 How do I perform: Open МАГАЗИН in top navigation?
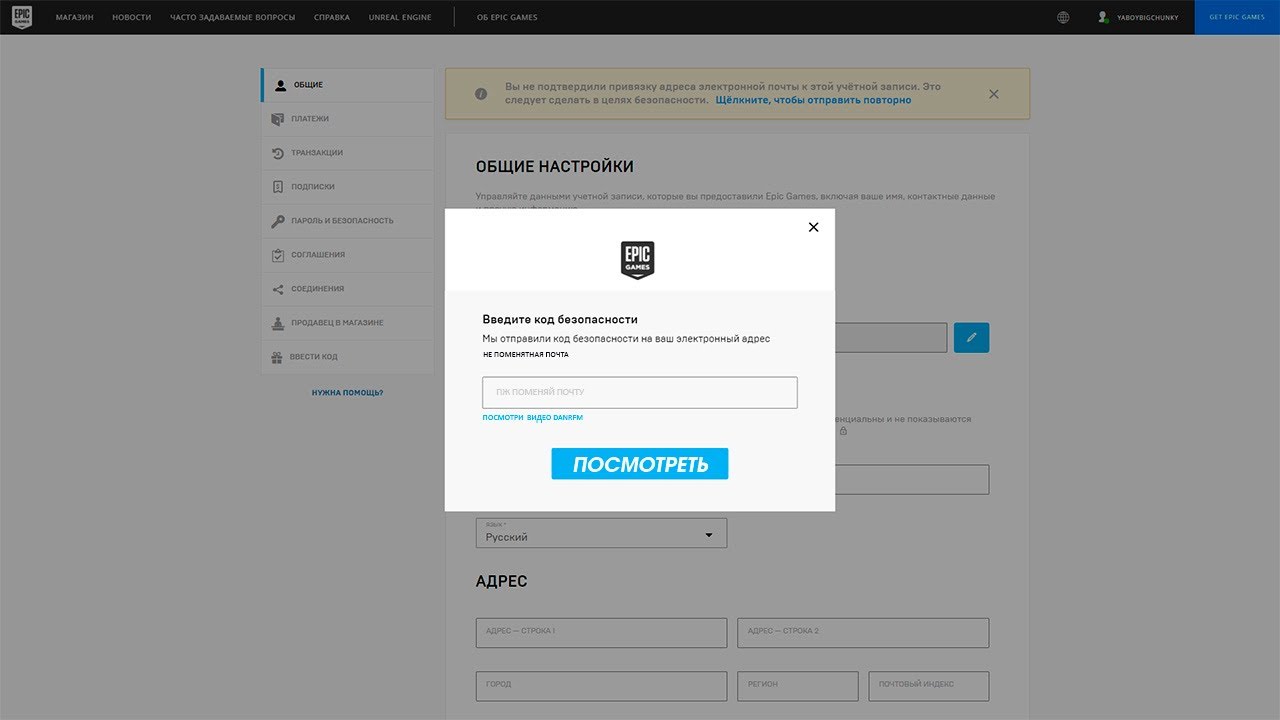pyautogui.click(x=75, y=17)
